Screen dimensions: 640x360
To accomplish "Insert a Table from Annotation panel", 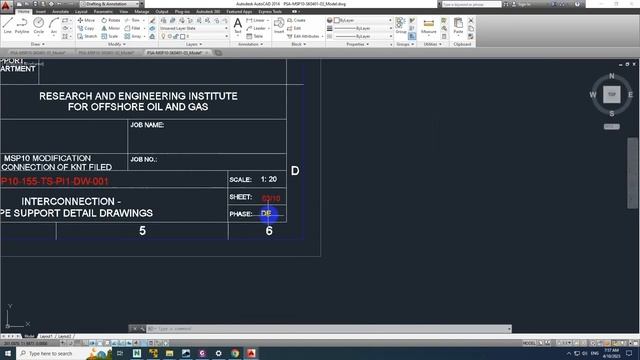I will [x=255, y=36].
